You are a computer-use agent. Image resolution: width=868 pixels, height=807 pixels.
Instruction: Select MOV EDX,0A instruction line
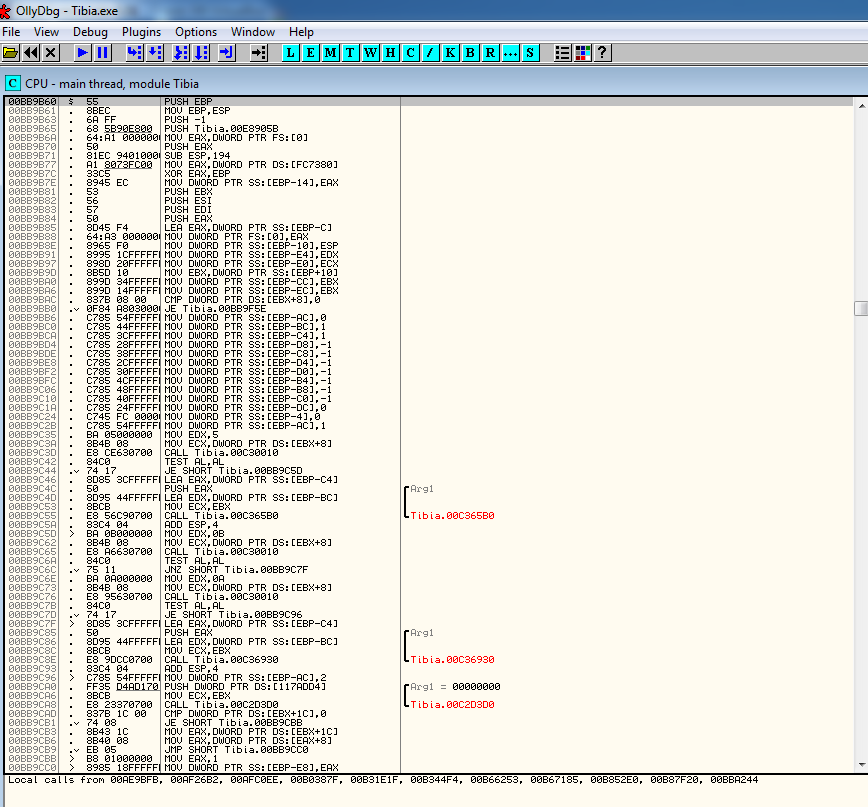[194, 579]
